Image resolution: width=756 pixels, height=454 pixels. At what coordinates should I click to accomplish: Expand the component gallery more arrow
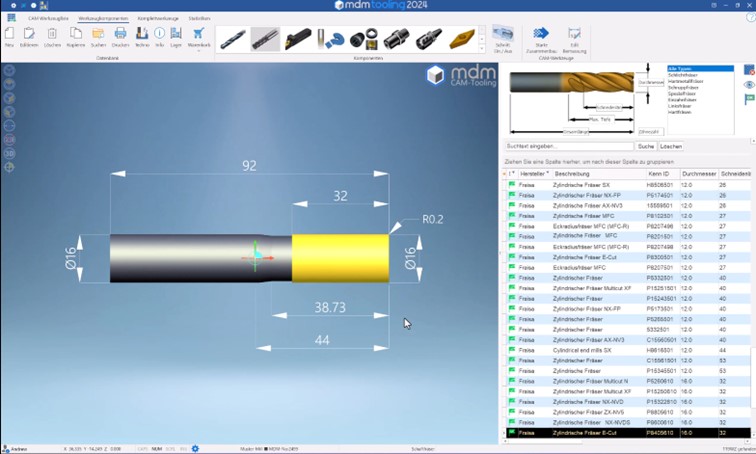(482, 48)
